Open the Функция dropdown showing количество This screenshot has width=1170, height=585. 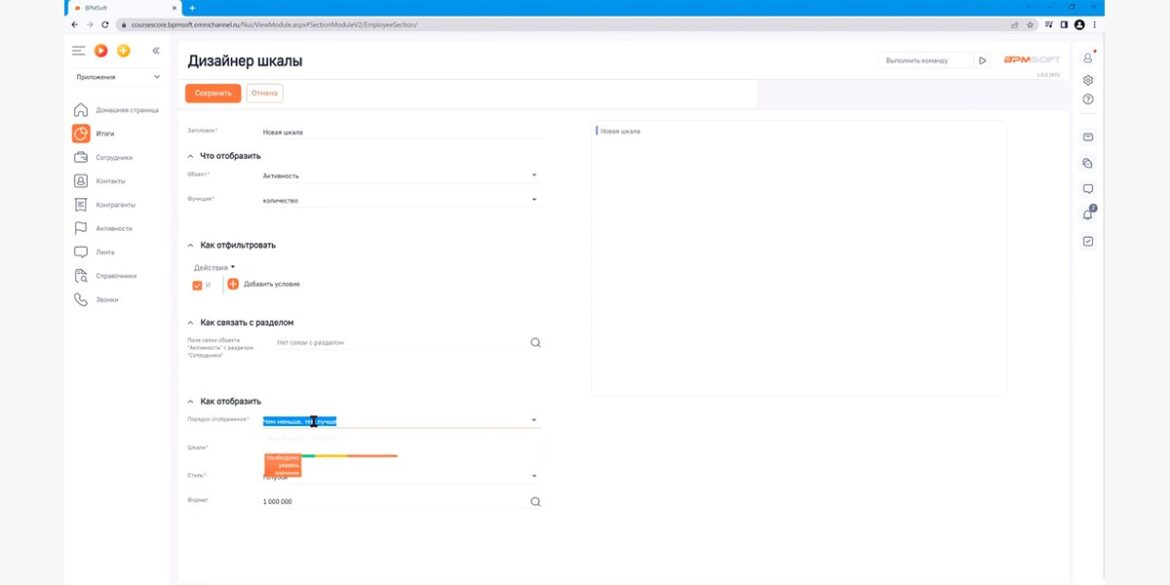point(400,200)
